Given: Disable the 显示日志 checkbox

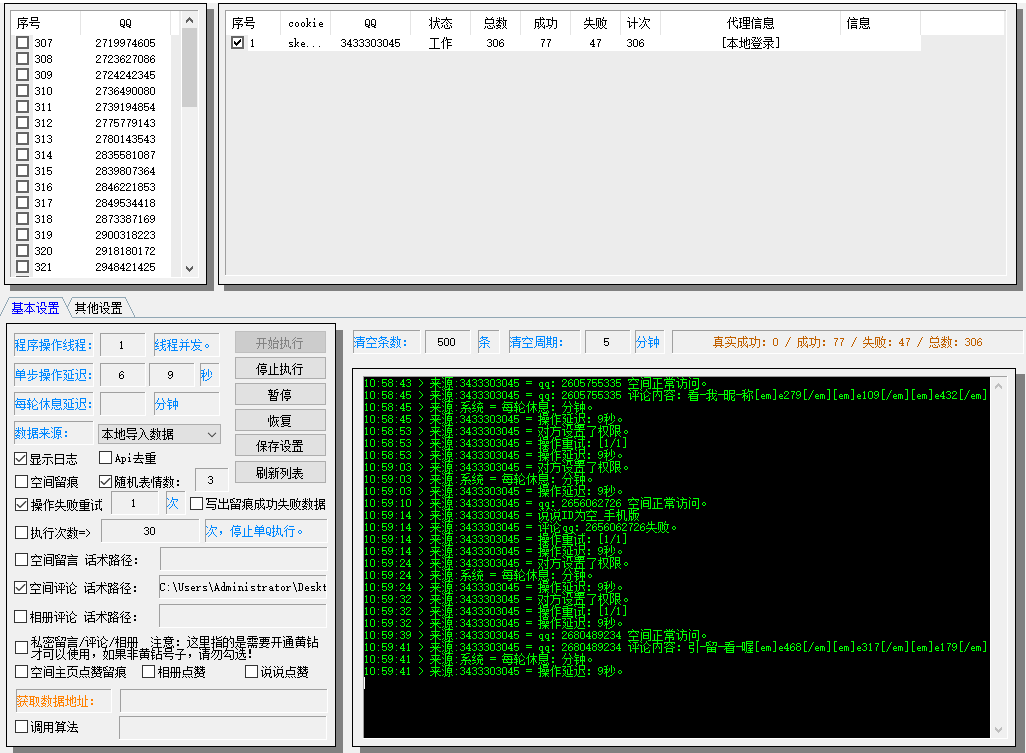Looking at the screenshot, I should tap(21, 459).
